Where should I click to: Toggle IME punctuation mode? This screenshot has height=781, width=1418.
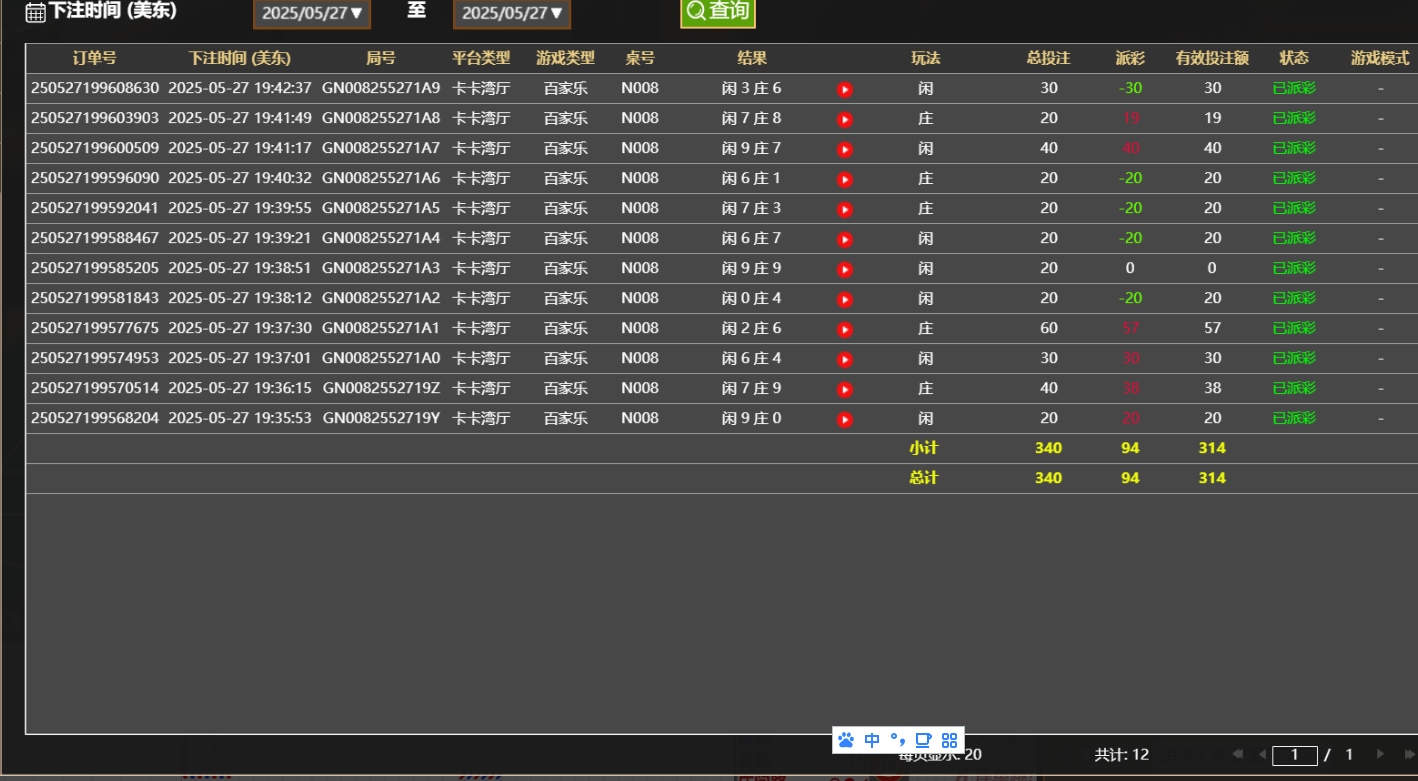click(897, 740)
